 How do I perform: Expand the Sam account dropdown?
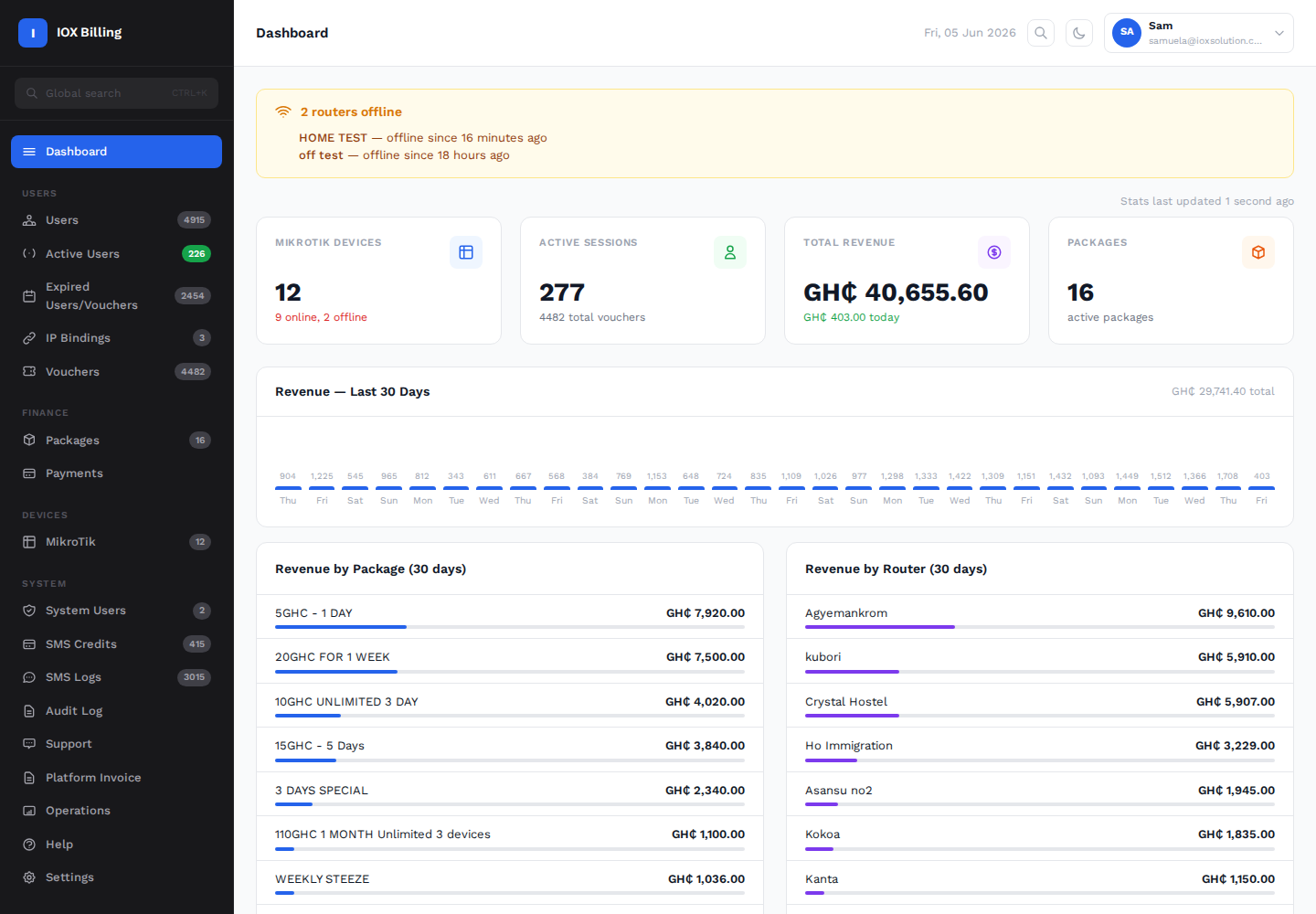1199,33
